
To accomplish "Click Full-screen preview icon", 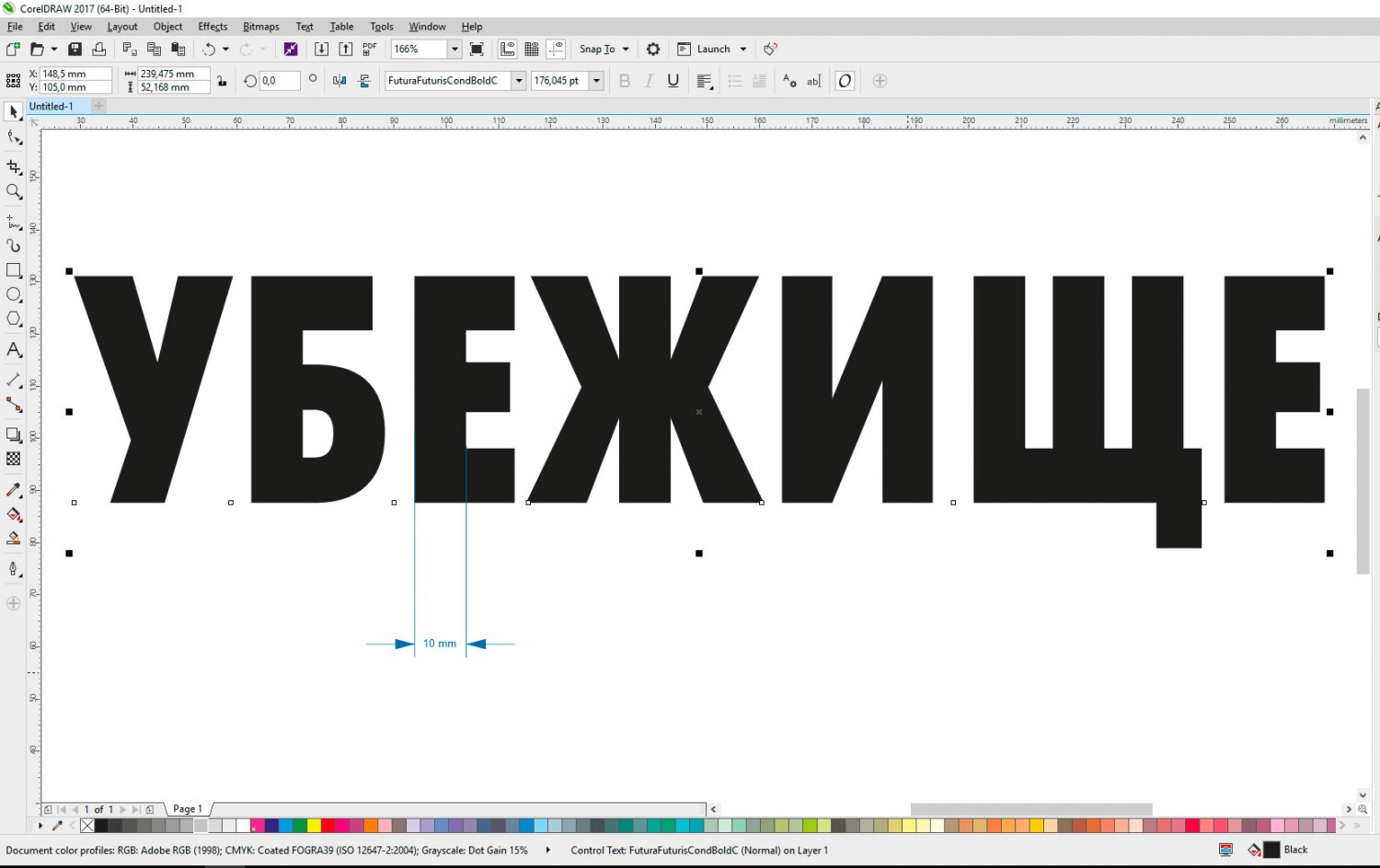I will pyautogui.click(x=477, y=49).
